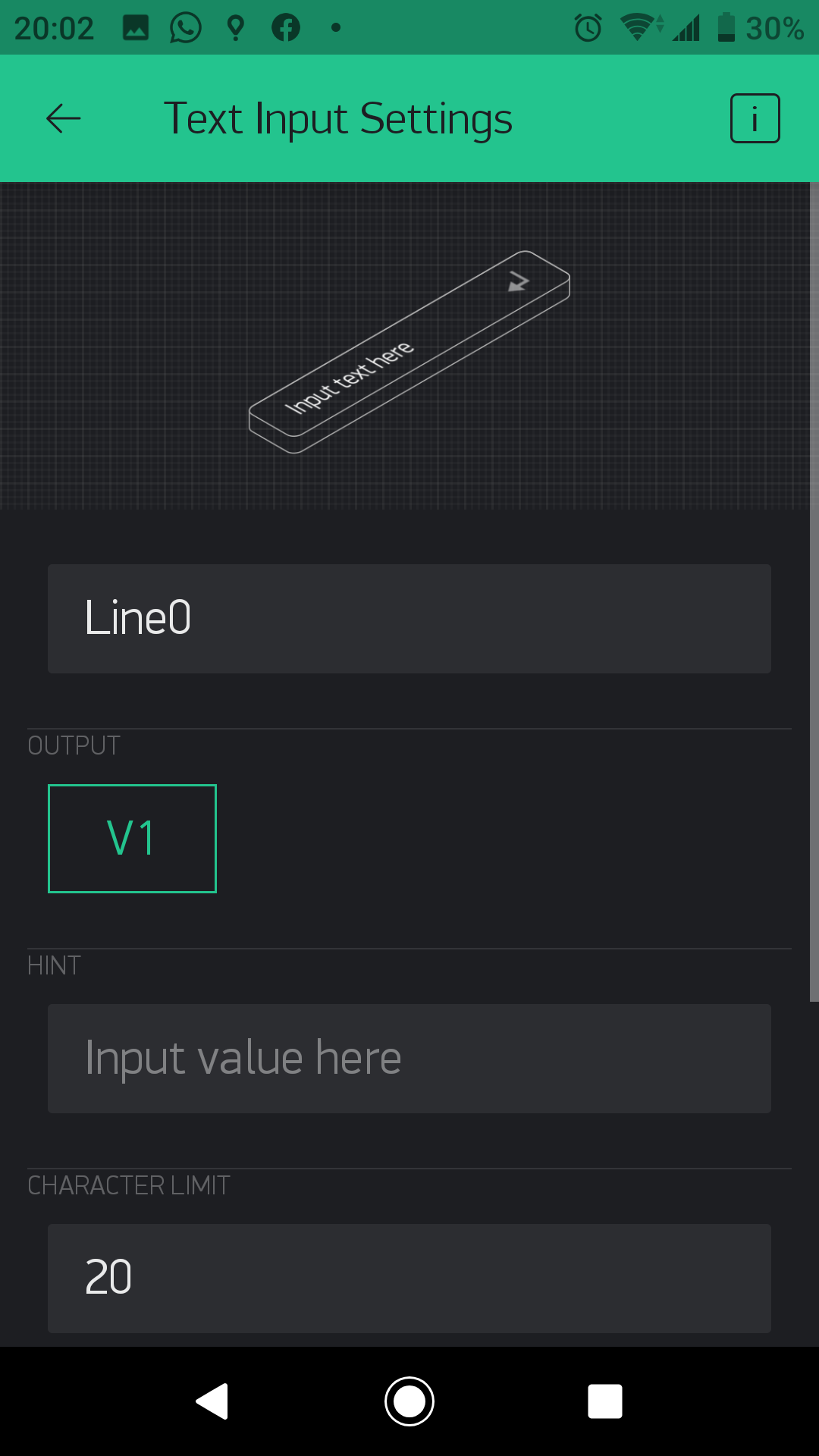The width and height of the screenshot is (819, 1456).
Task: Tap the Text Input Settings title
Action: 338,120
